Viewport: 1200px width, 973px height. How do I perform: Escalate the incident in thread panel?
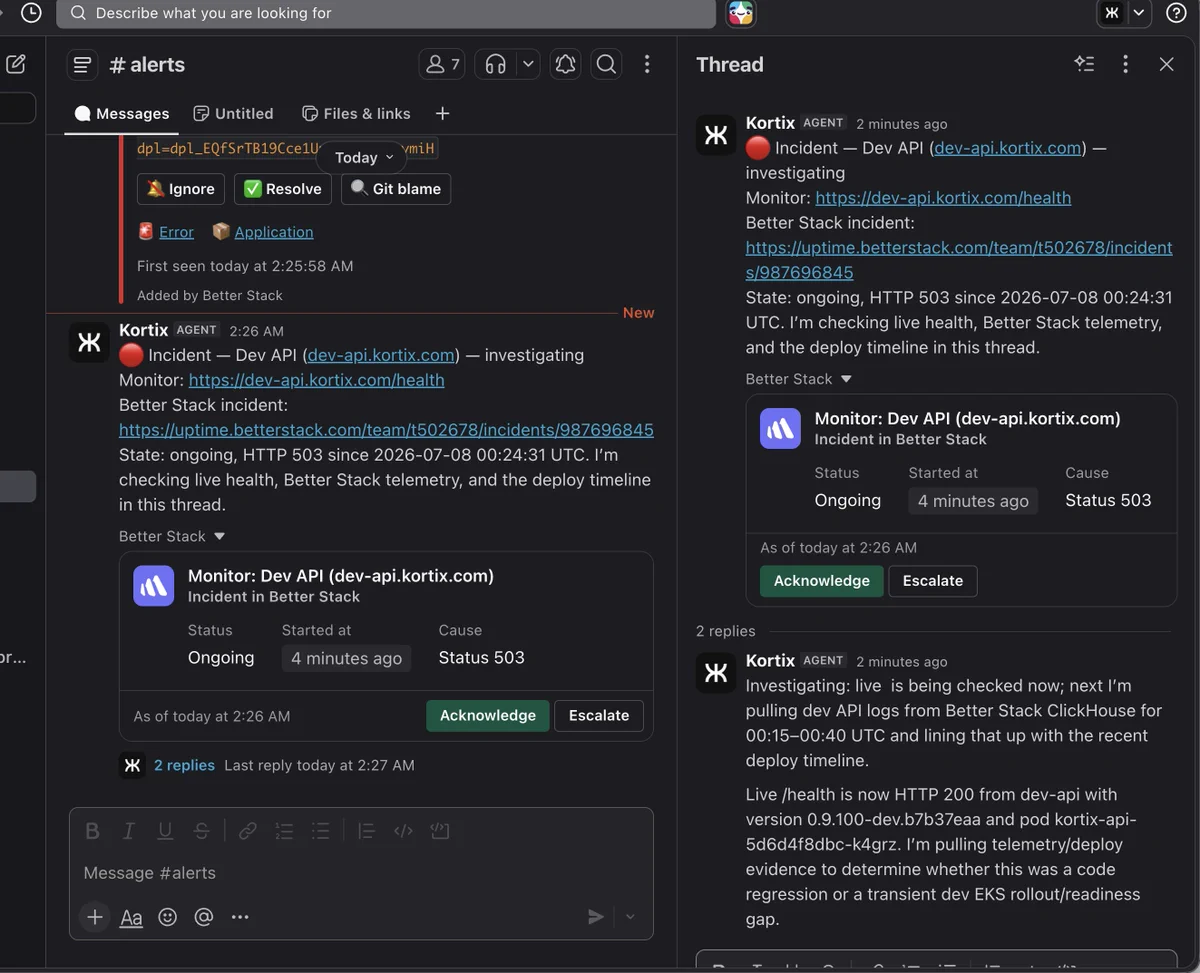coord(933,581)
